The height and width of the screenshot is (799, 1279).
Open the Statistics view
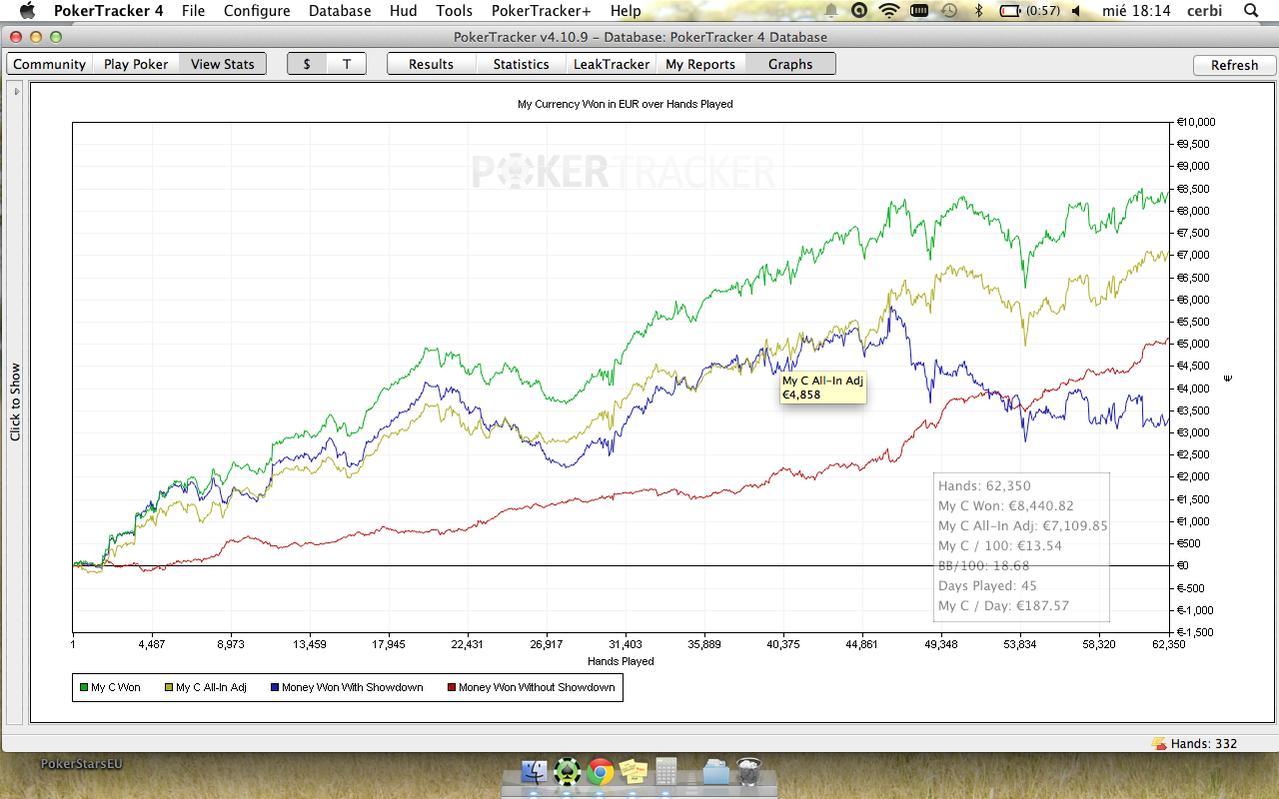pos(521,64)
